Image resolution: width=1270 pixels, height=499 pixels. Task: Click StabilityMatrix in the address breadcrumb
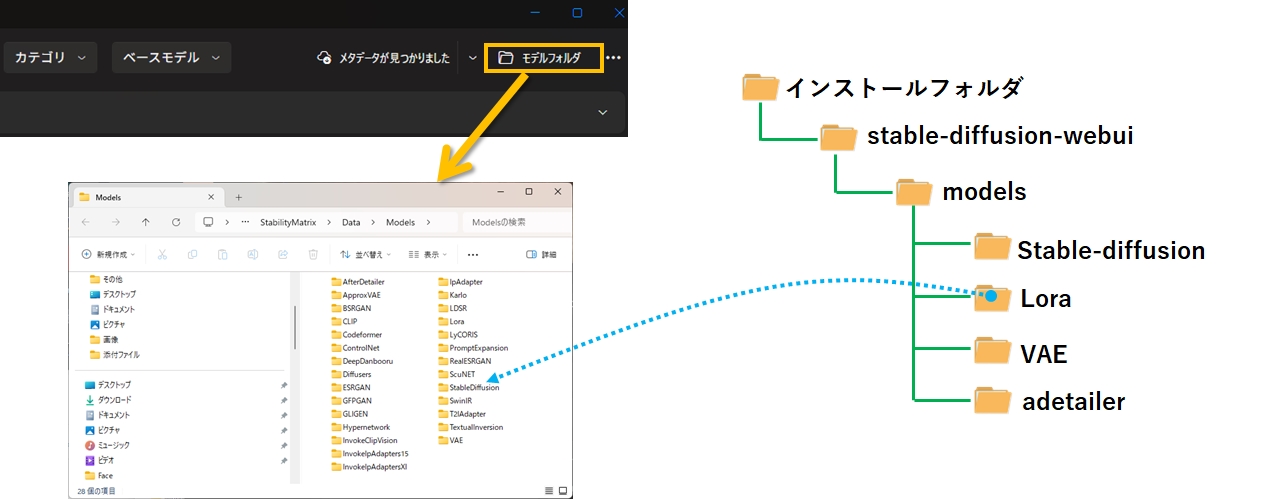287,222
